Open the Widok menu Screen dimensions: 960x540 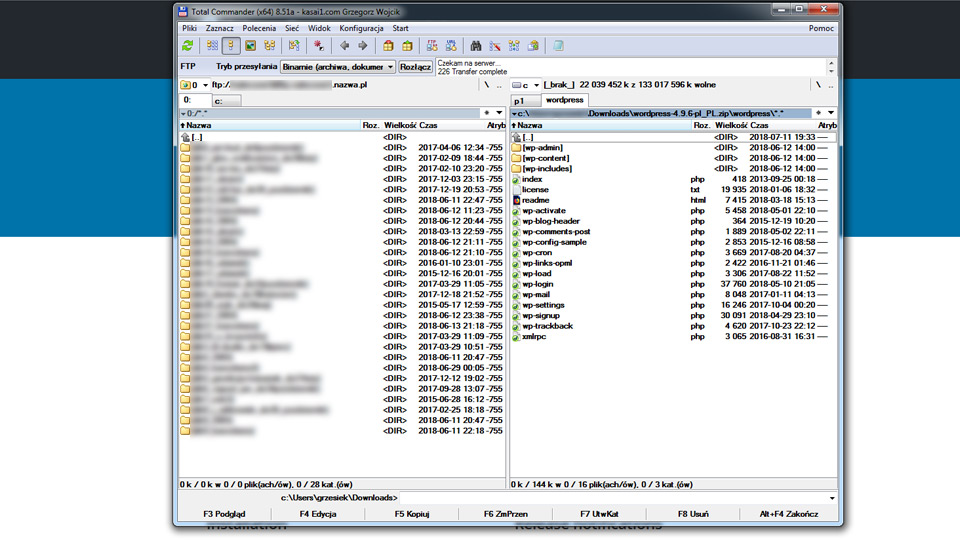tap(319, 28)
